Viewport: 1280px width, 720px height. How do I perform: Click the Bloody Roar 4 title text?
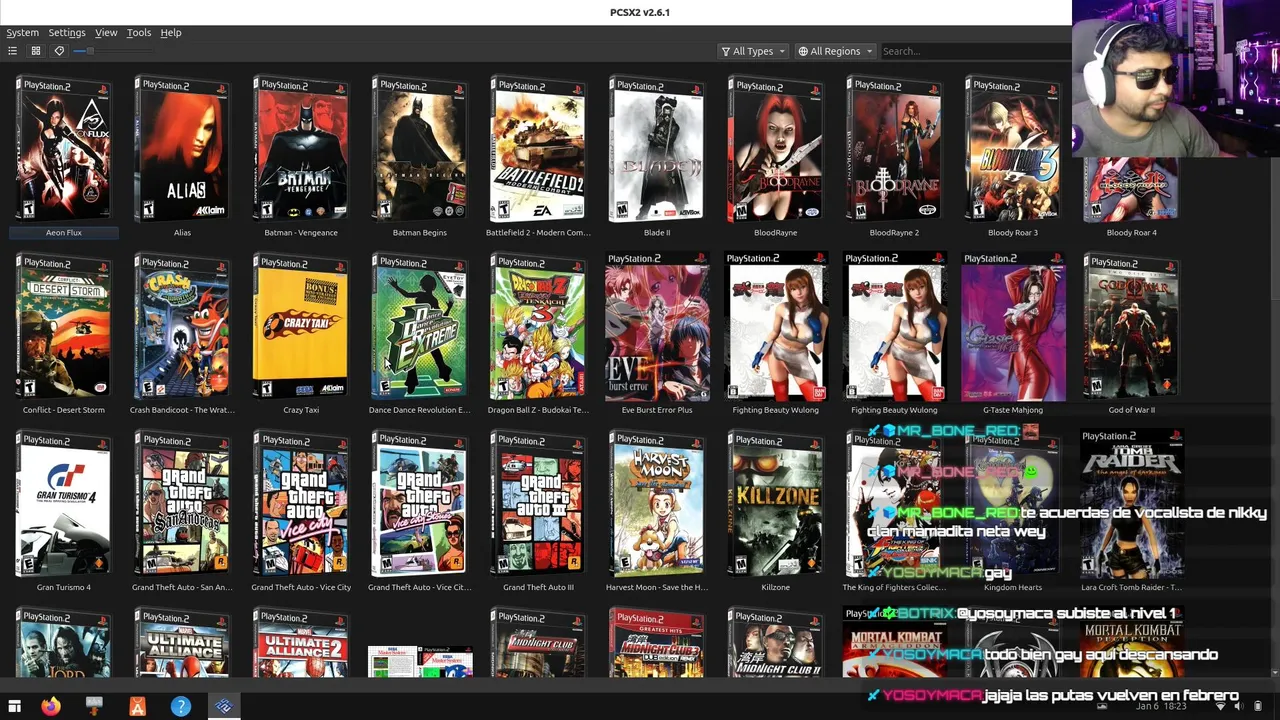(x=1132, y=233)
